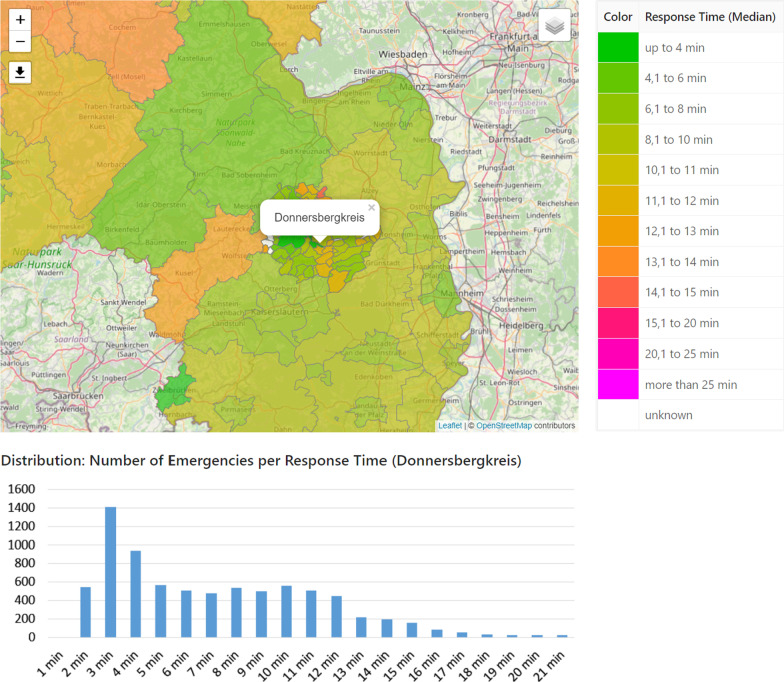Open the OpenStreetMap attribution link
784x682 pixels.
pos(503,425)
